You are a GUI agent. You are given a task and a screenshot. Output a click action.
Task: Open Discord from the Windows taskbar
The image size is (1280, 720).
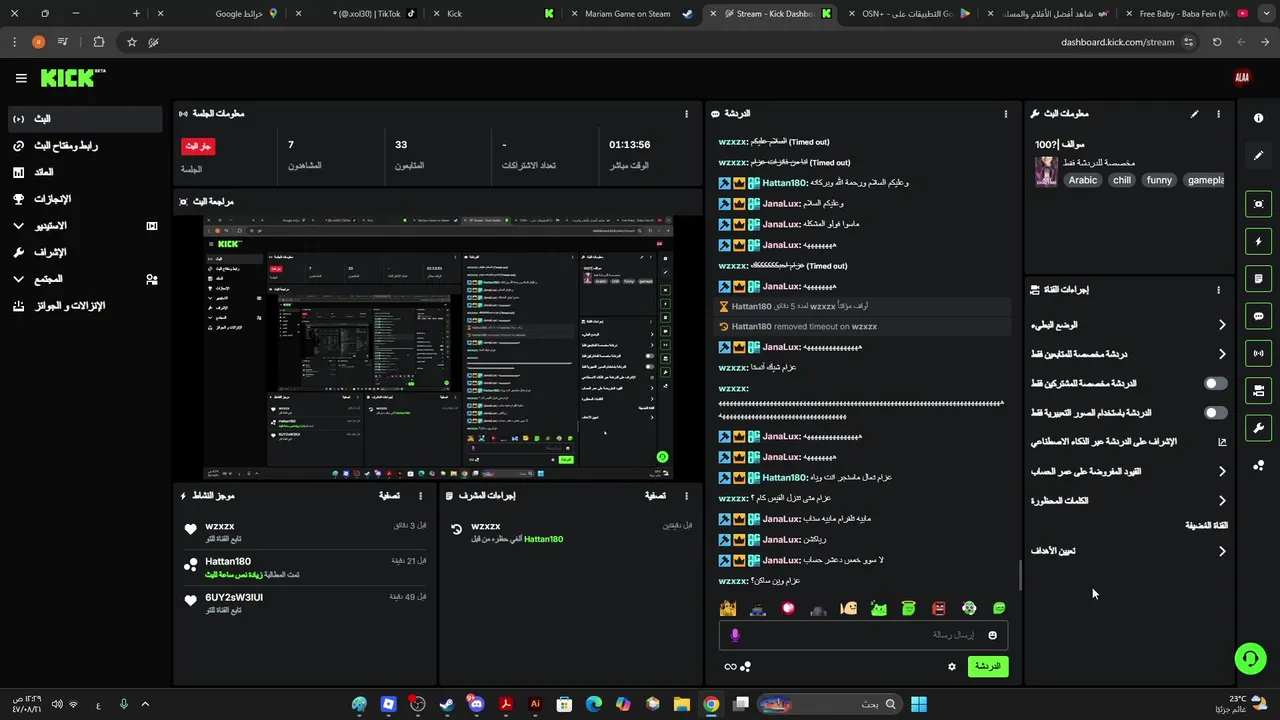click(476, 704)
